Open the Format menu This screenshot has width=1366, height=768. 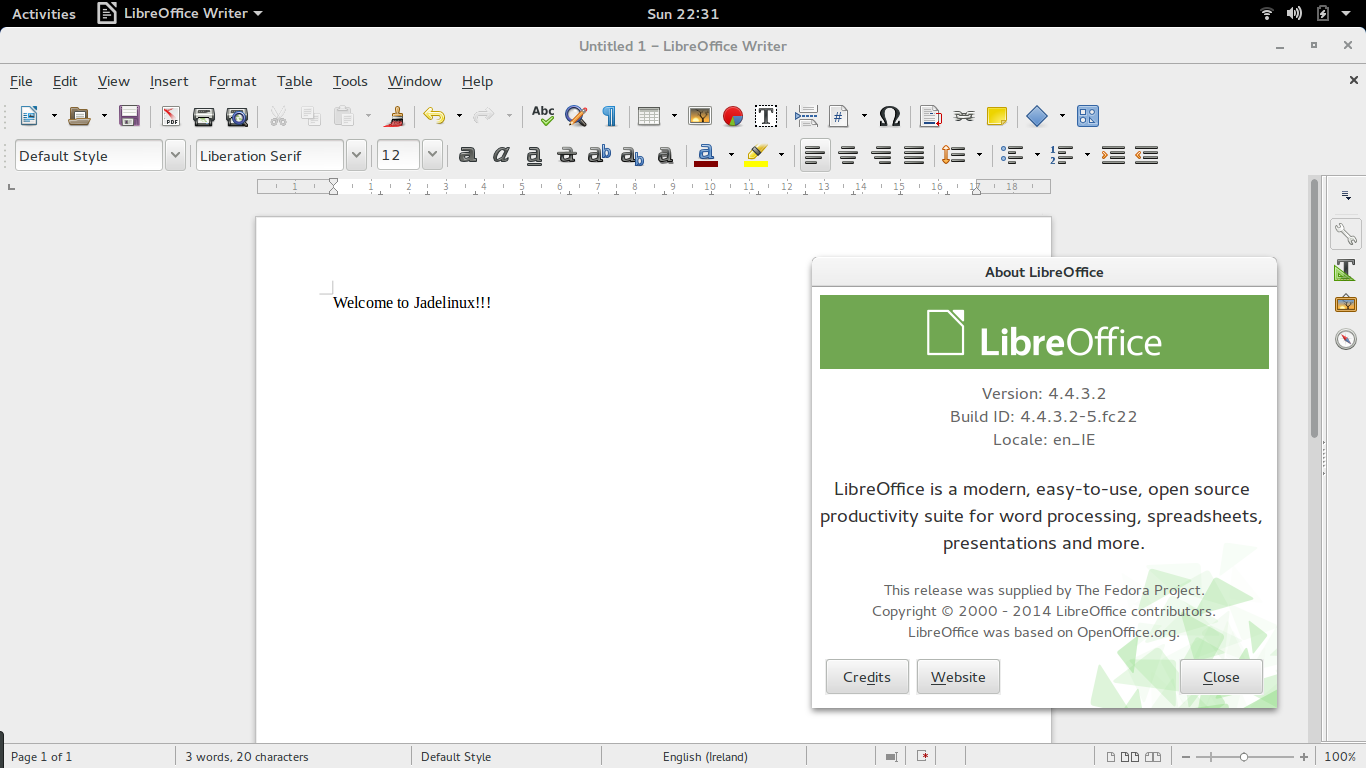tap(233, 81)
